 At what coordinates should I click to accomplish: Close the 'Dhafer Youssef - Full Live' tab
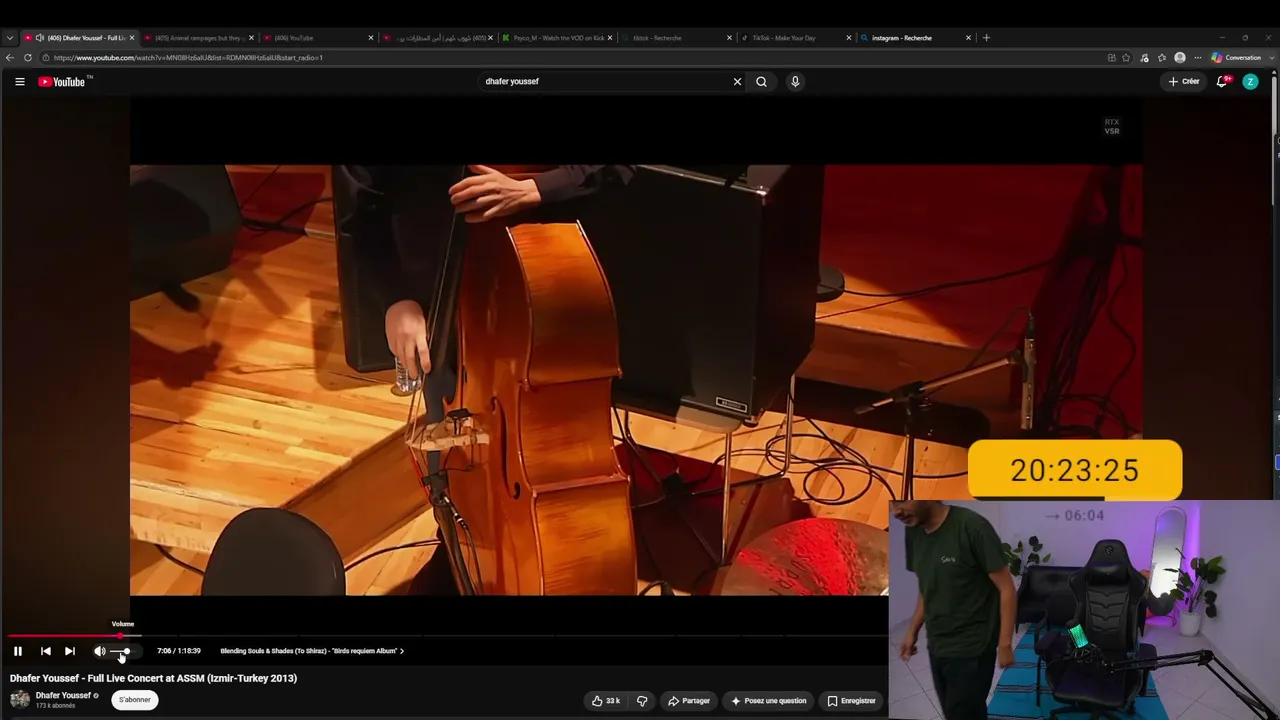(132, 38)
